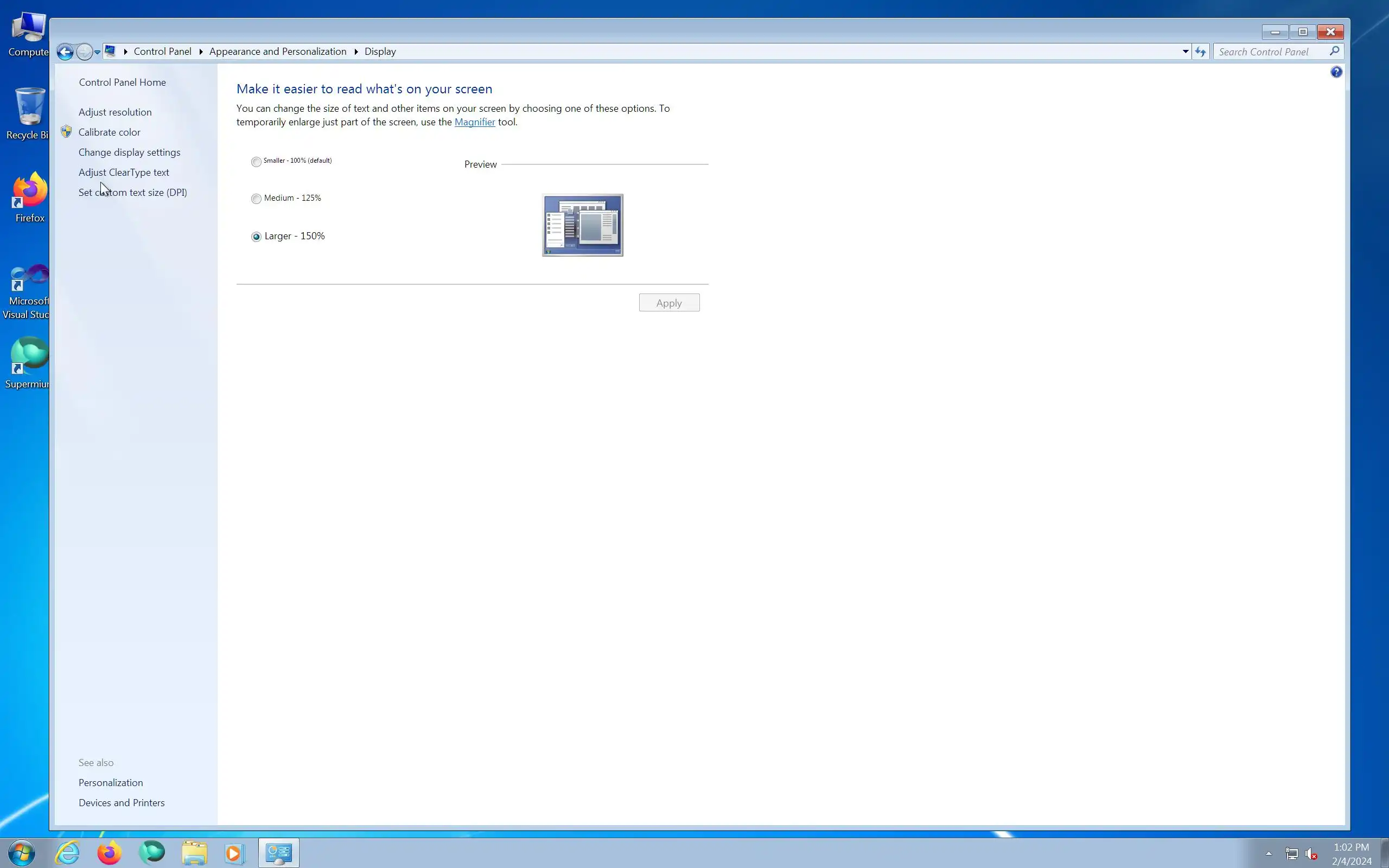Click the Start orb button
Image resolution: width=1389 pixels, height=868 pixels.
[x=21, y=853]
